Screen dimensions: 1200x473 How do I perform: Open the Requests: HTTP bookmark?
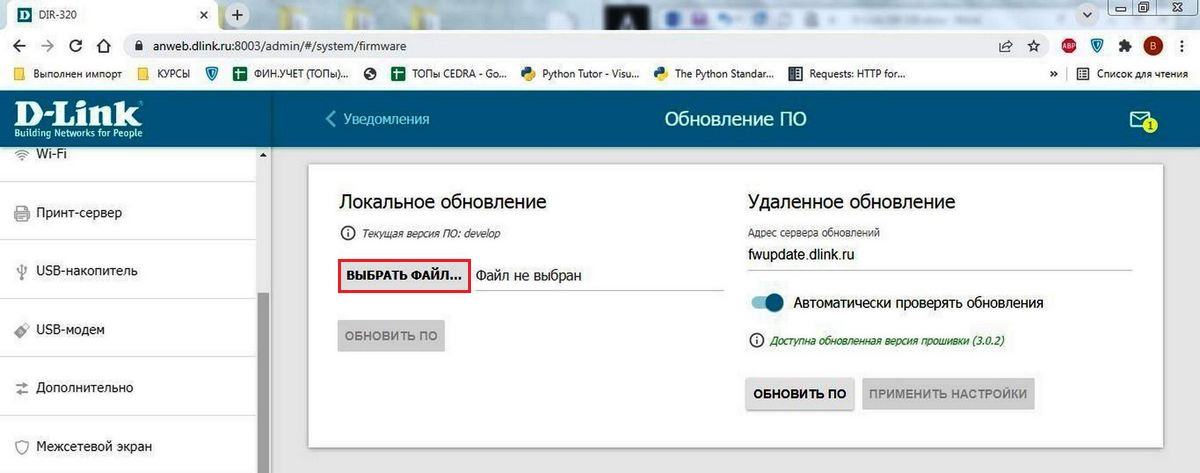click(x=846, y=73)
